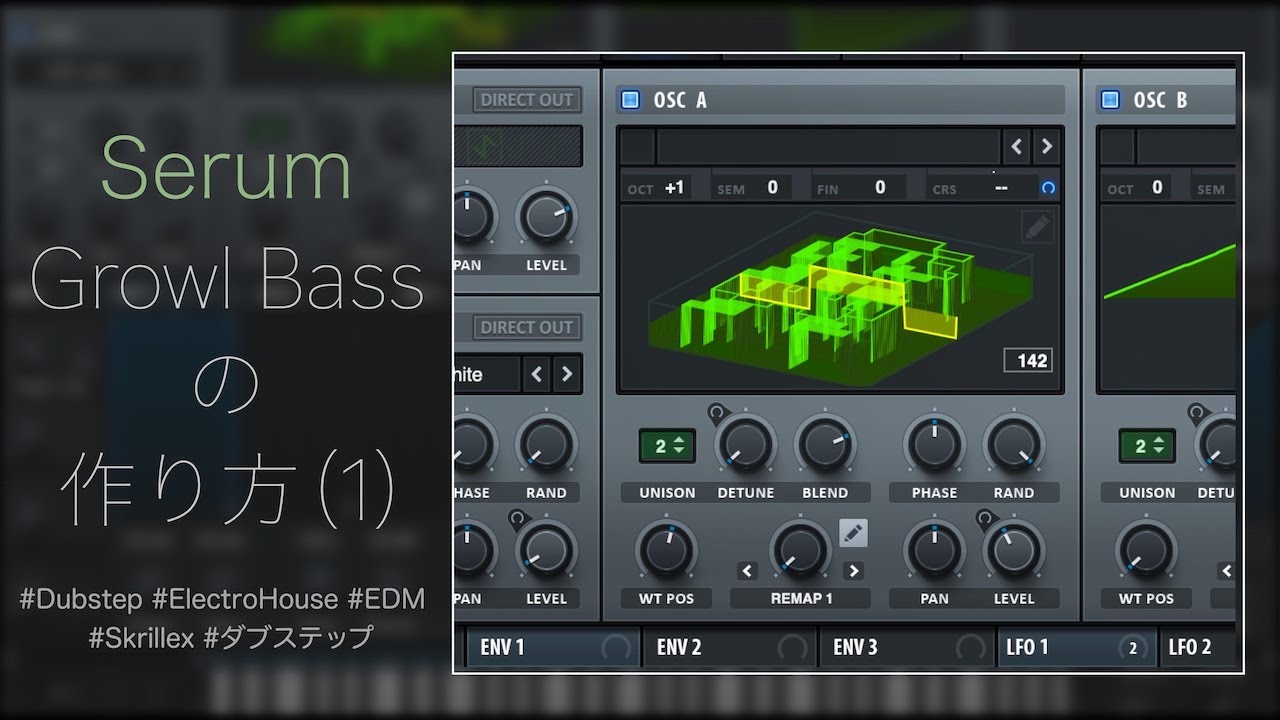Change OSC B UNISON voice count
Viewport: 1280px width, 720px height.
1146,446
